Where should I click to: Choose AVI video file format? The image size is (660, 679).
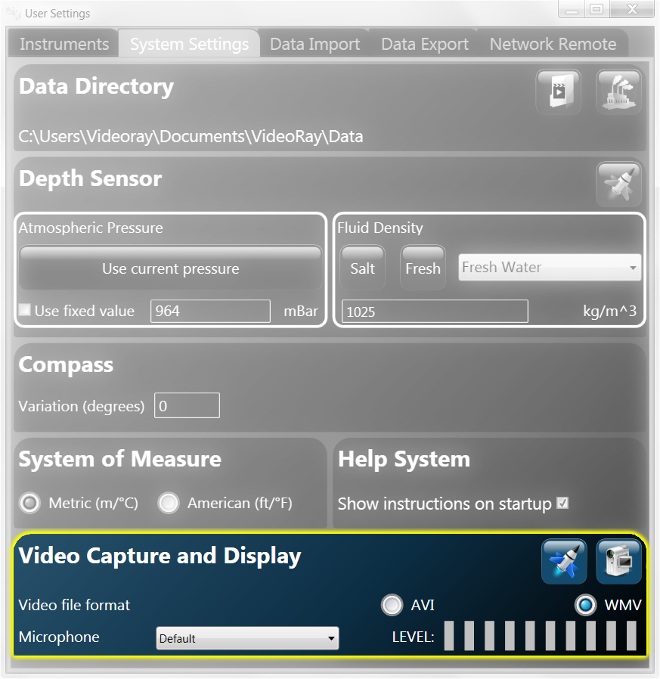click(392, 605)
